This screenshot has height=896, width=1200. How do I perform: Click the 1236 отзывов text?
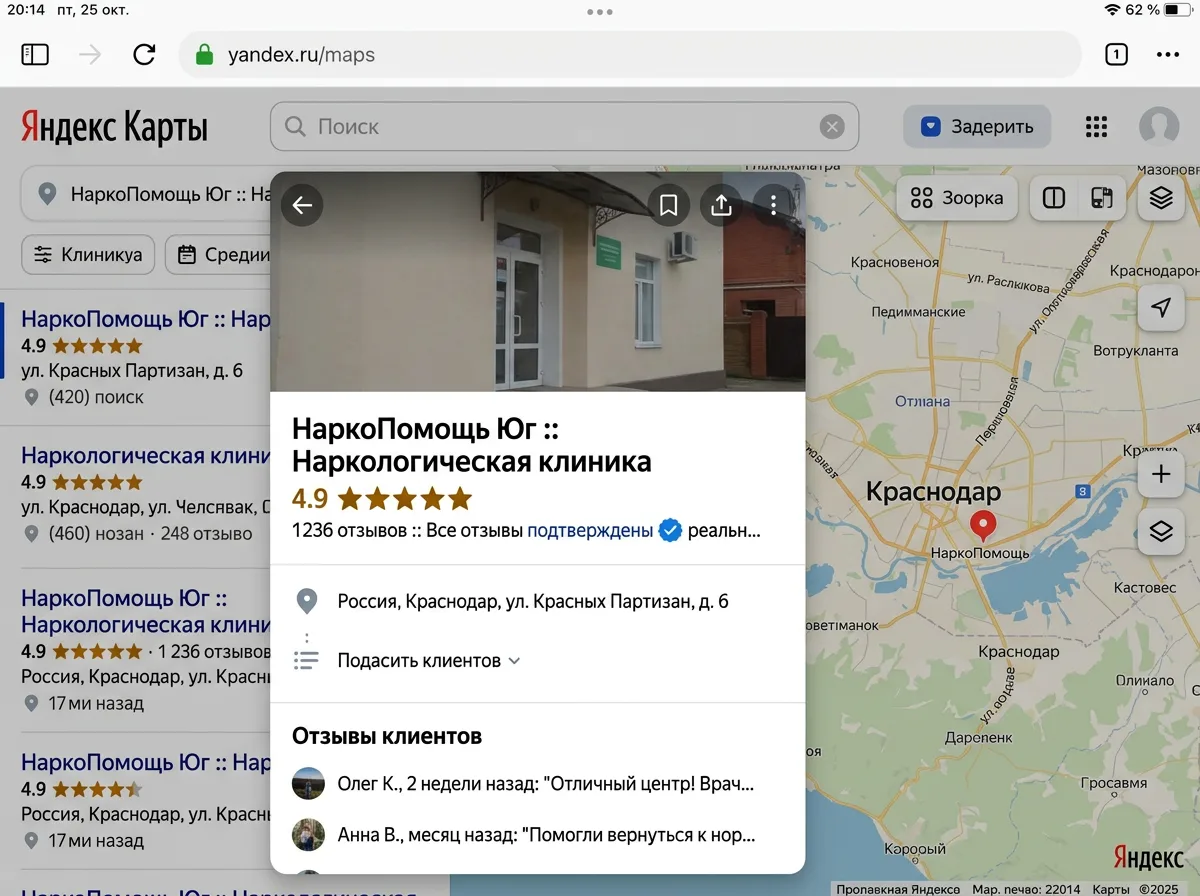349,530
